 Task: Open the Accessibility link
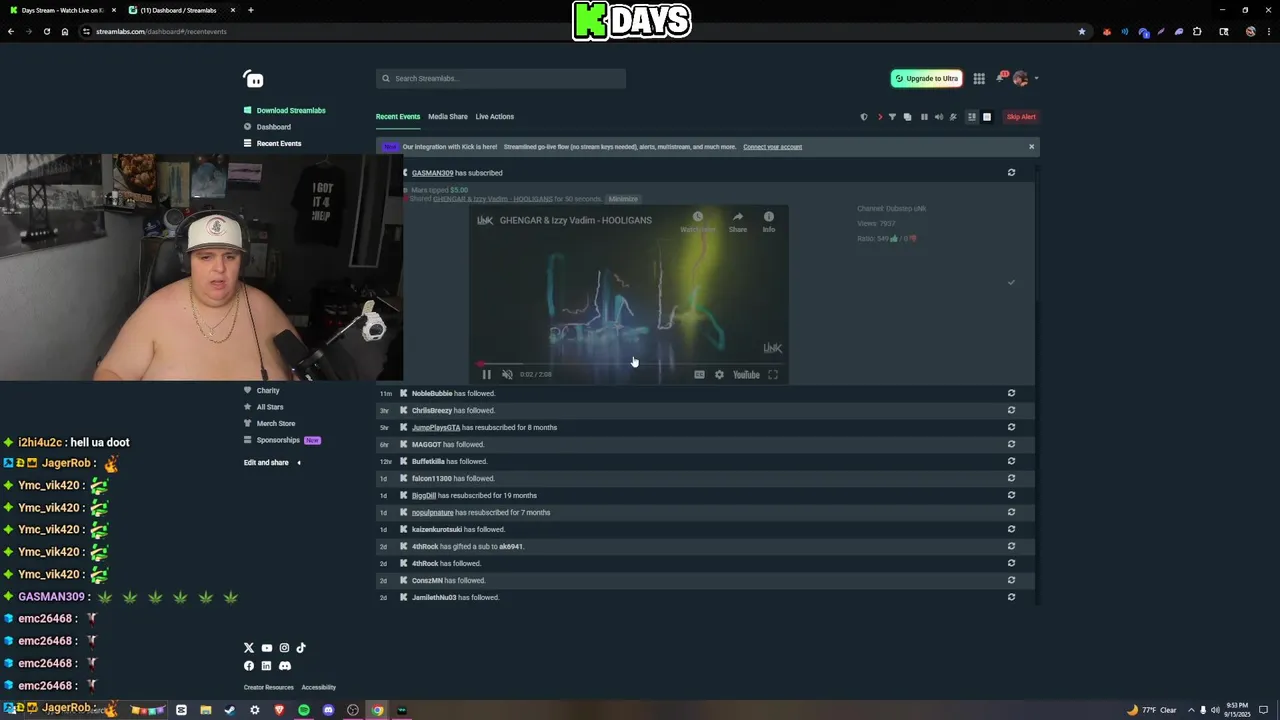[319, 687]
